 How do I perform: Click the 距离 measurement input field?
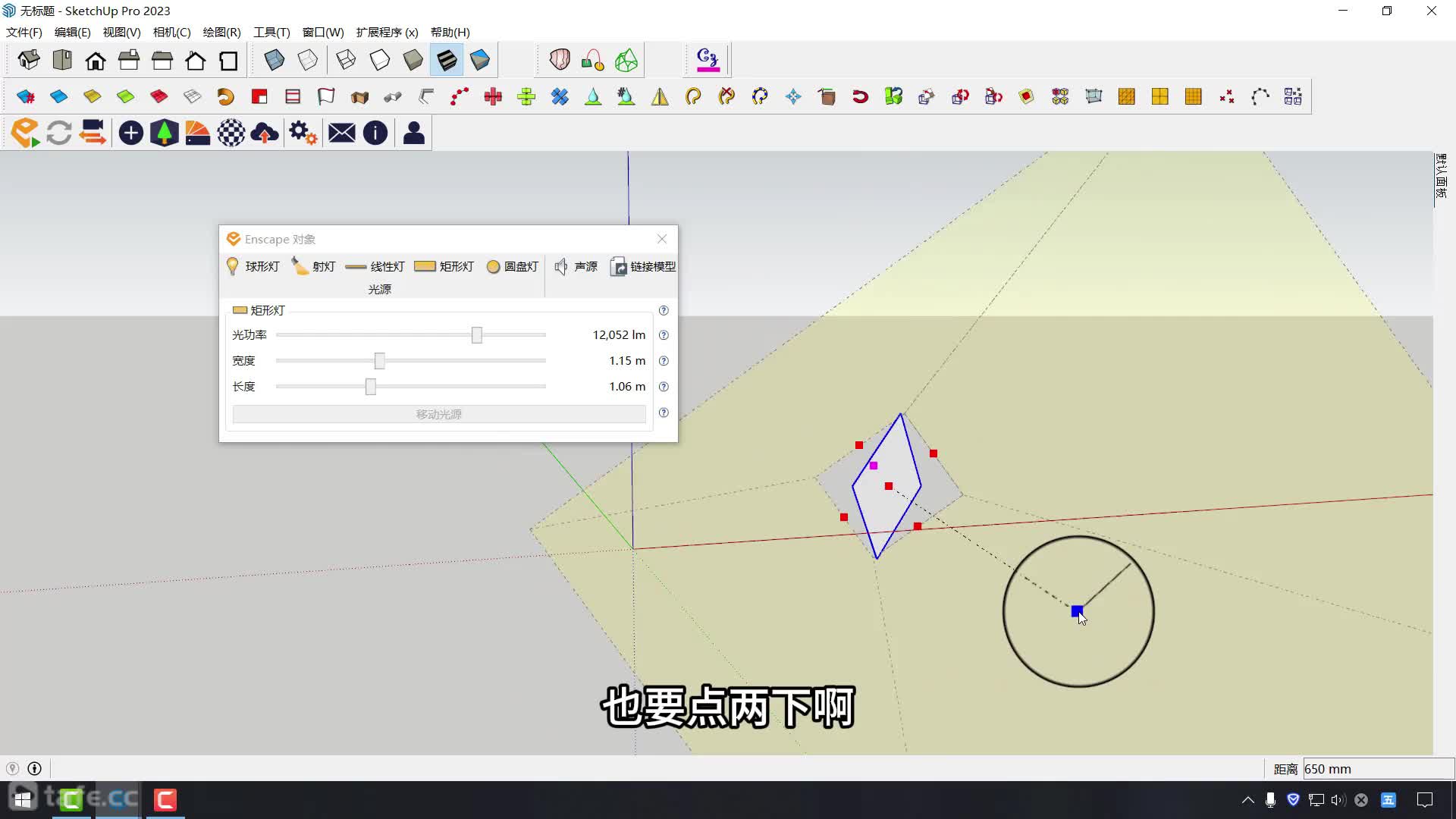pos(1379,769)
